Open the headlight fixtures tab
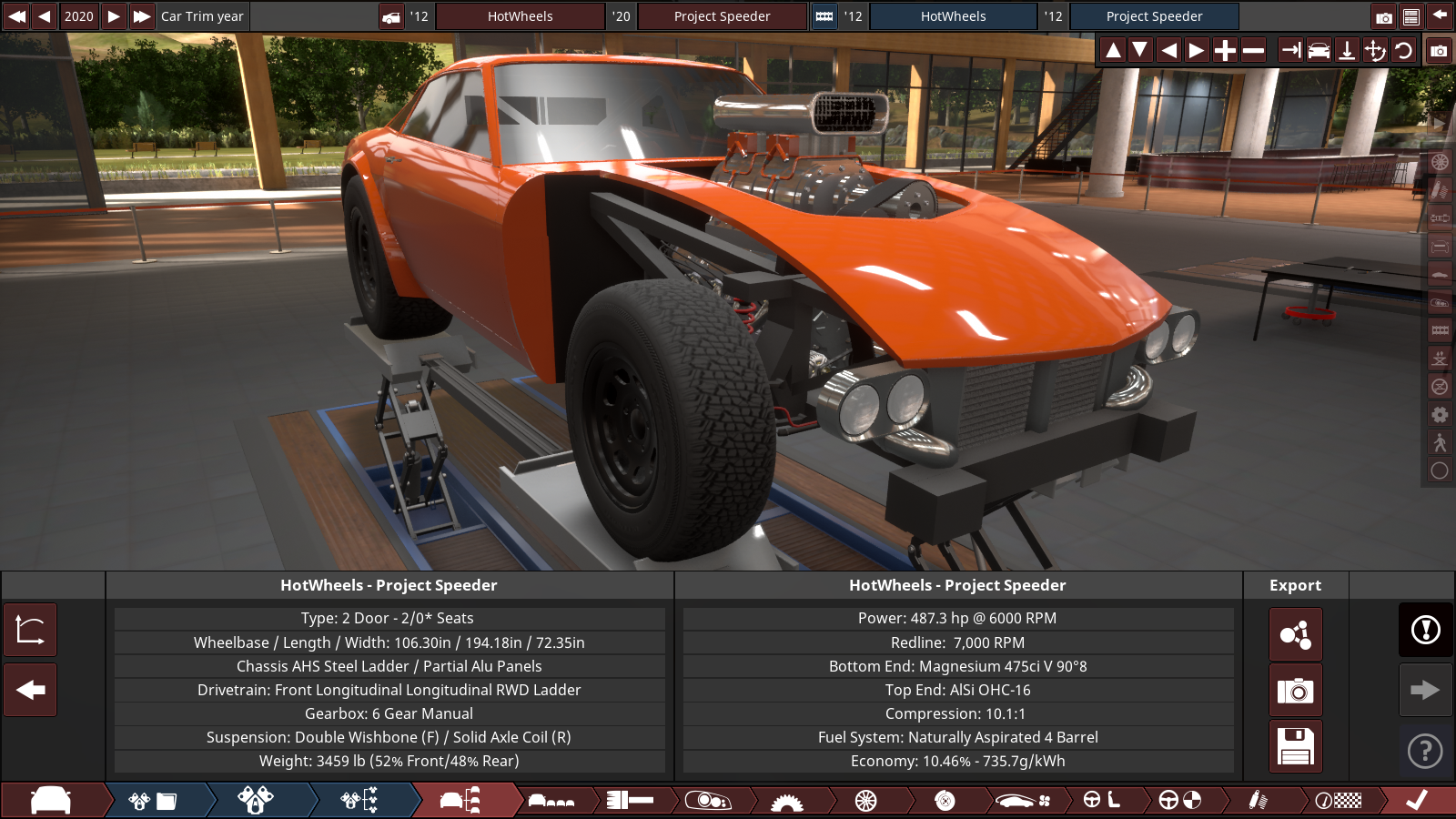 pyautogui.click(x=708, y=801)
